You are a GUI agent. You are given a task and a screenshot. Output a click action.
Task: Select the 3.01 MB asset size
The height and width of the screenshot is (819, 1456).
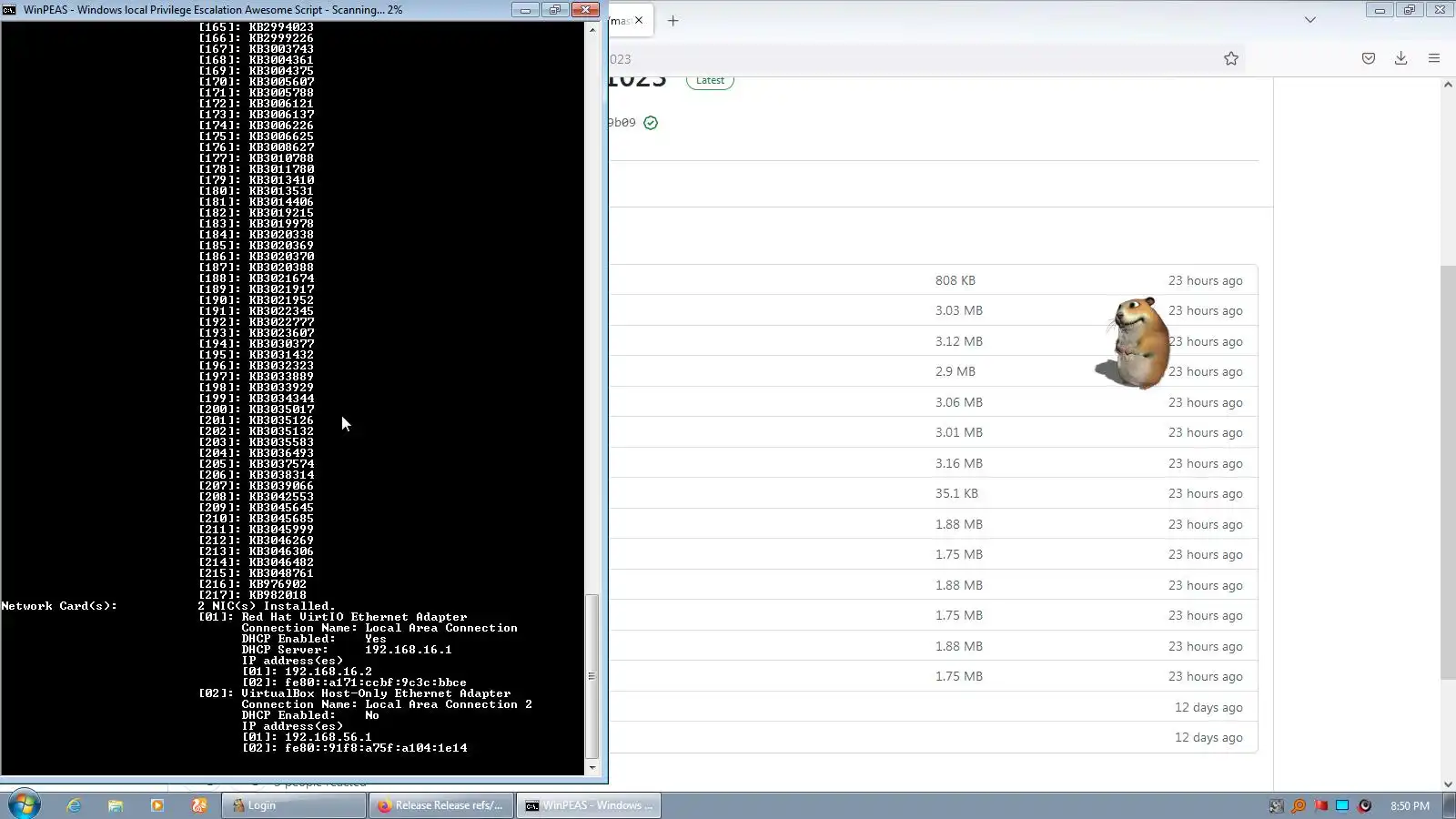tap(958, 432)
